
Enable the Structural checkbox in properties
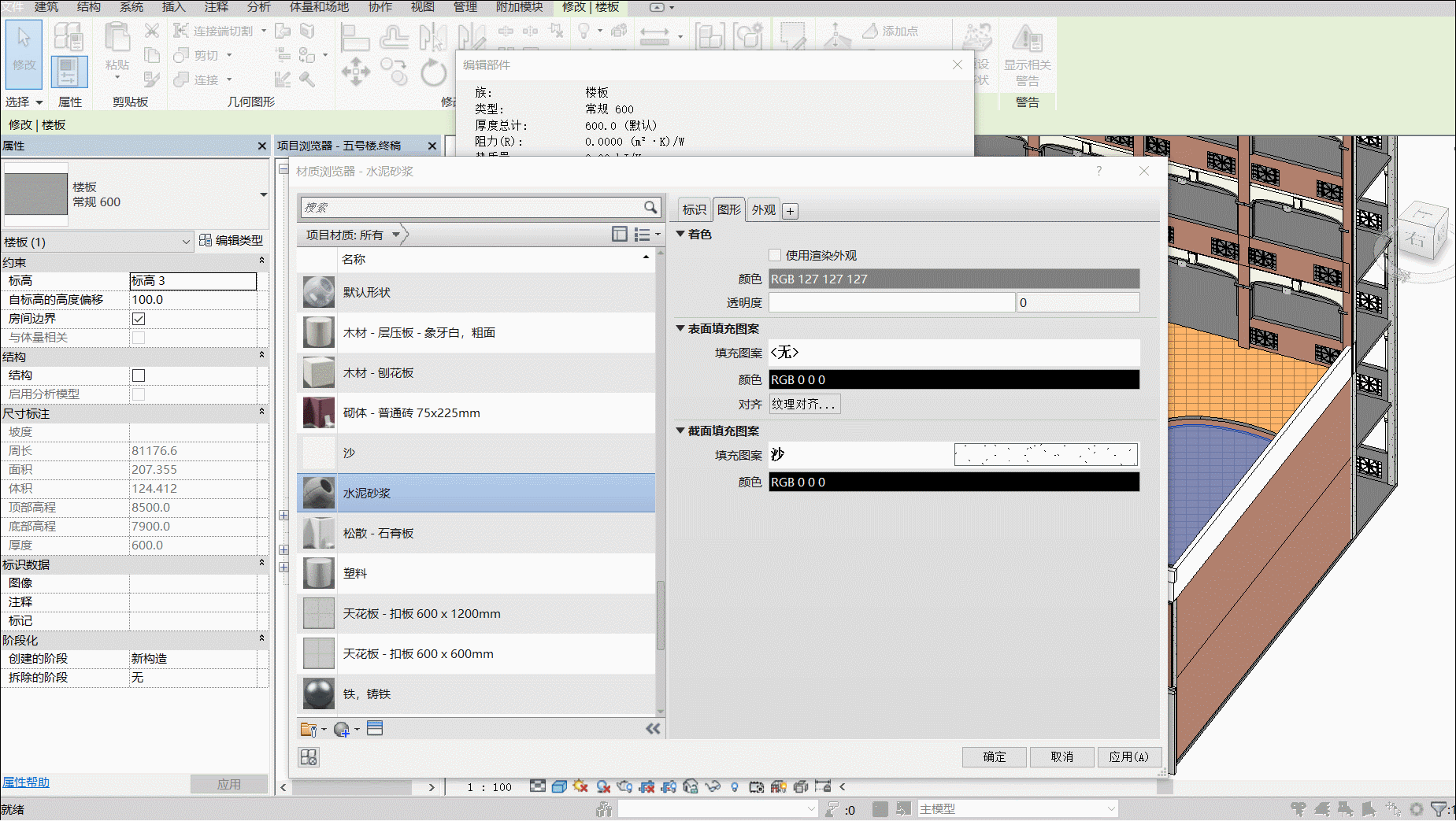tap(139, 375)
